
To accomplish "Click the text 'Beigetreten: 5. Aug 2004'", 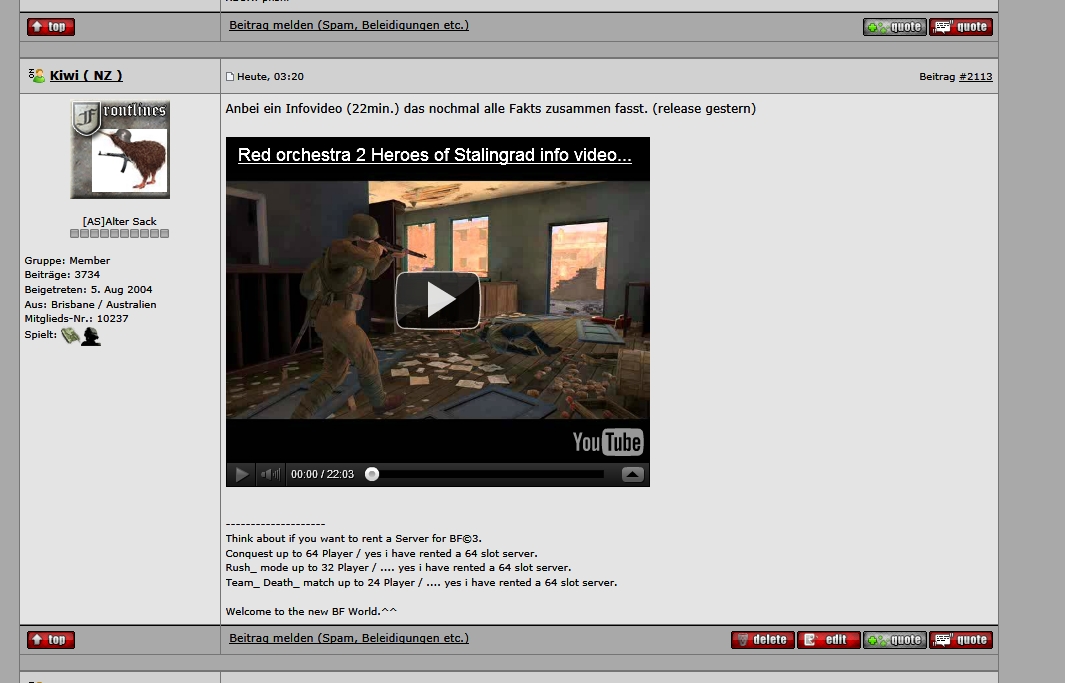I will [88, 289].
